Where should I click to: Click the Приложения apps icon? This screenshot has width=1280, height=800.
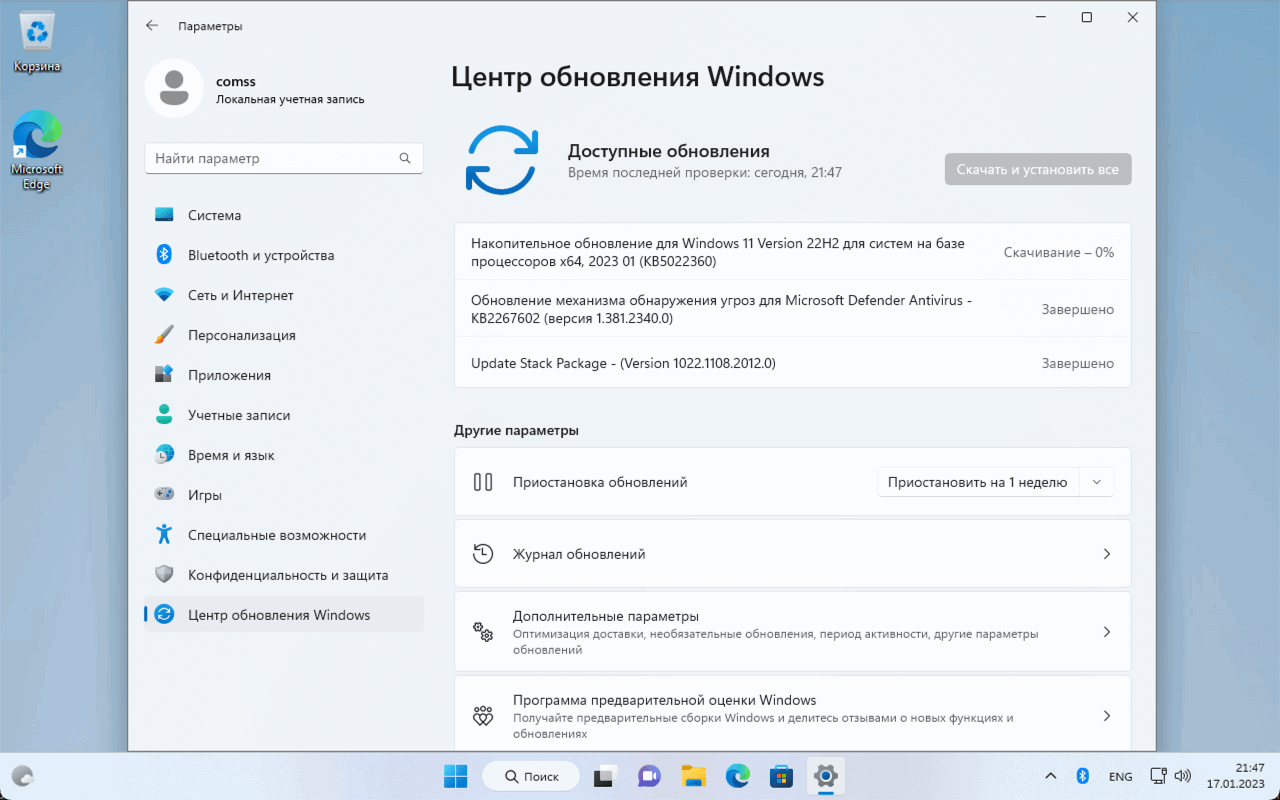point(165,375)
